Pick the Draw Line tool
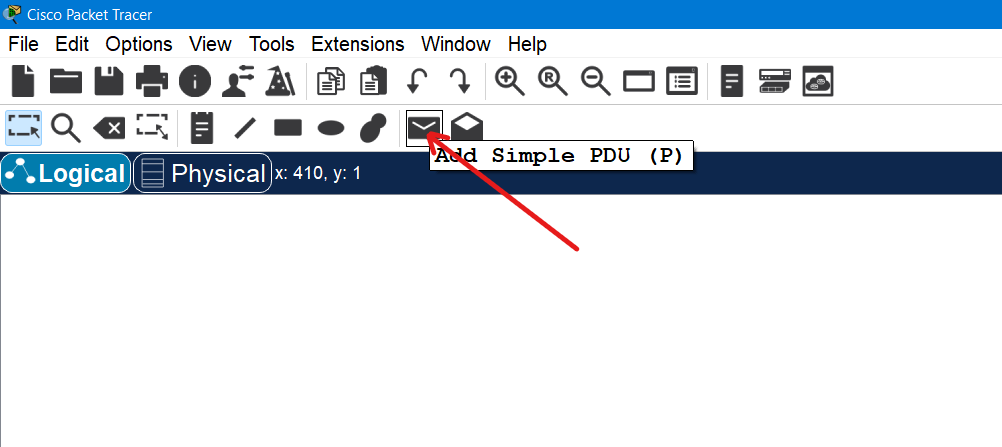This screenshot has width=1002, height=447. [245, 128]
